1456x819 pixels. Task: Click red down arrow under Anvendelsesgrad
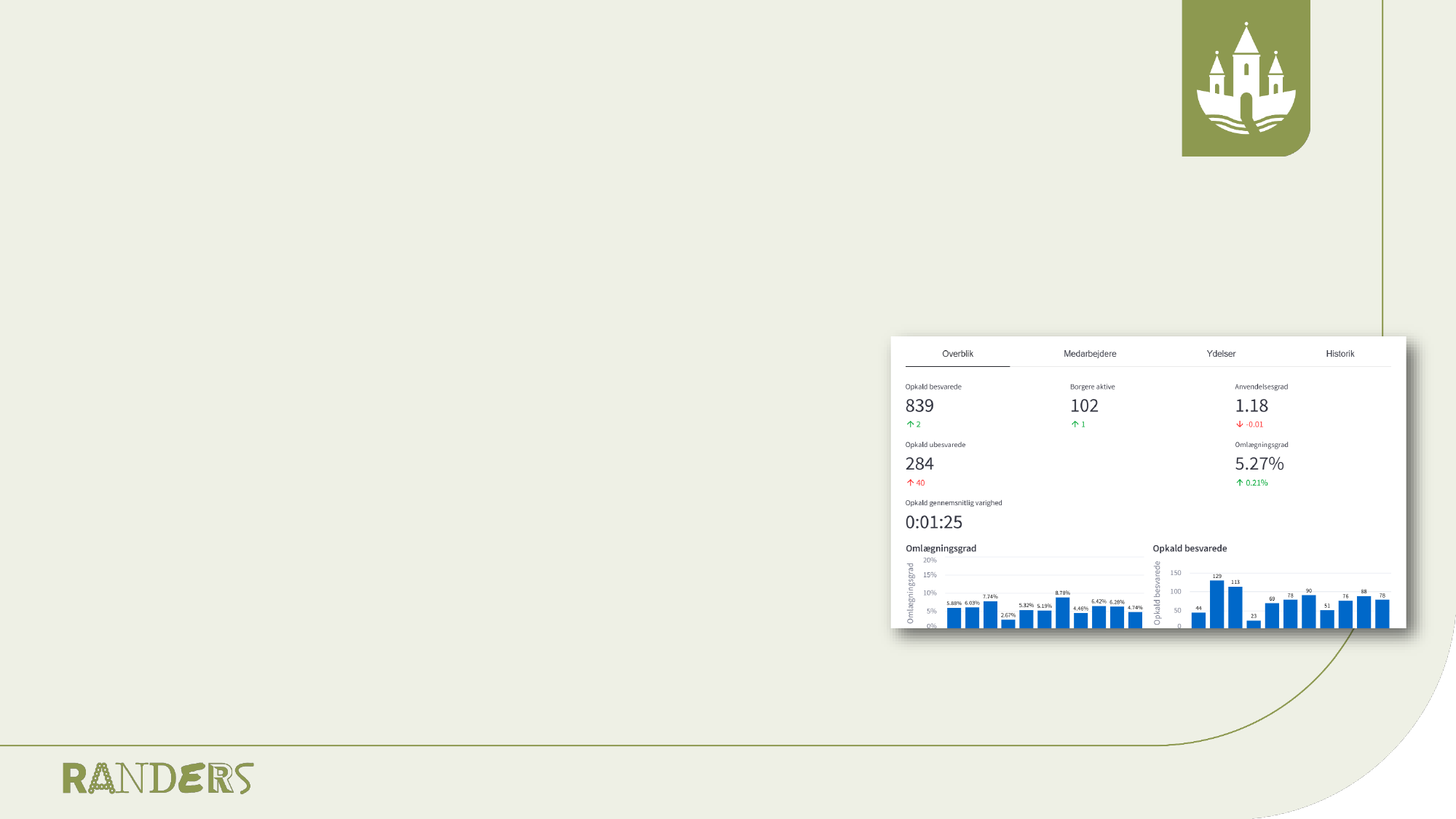tap(1239, 424)
